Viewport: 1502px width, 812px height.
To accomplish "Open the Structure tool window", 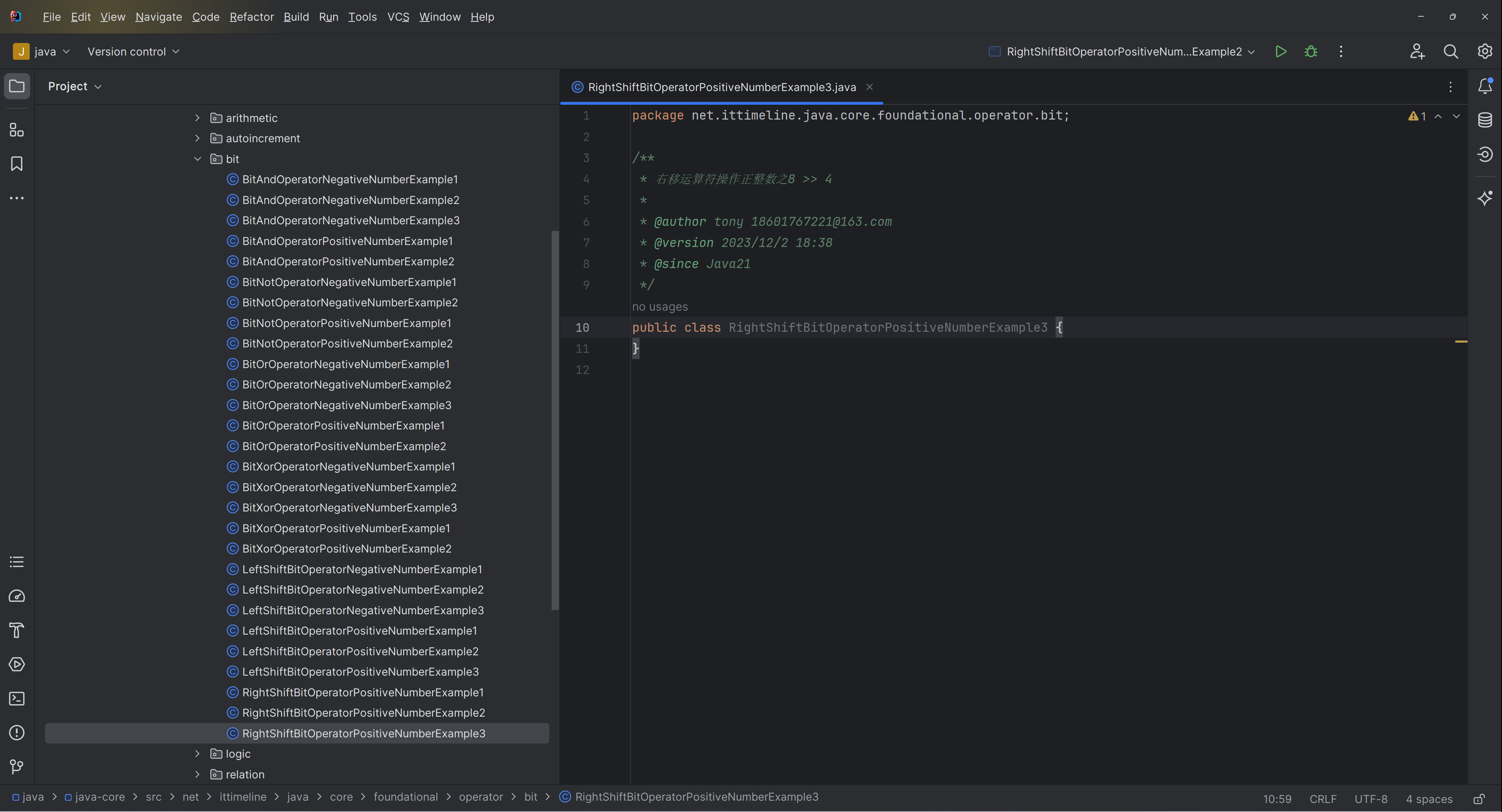I will click(x=17, y=129).
